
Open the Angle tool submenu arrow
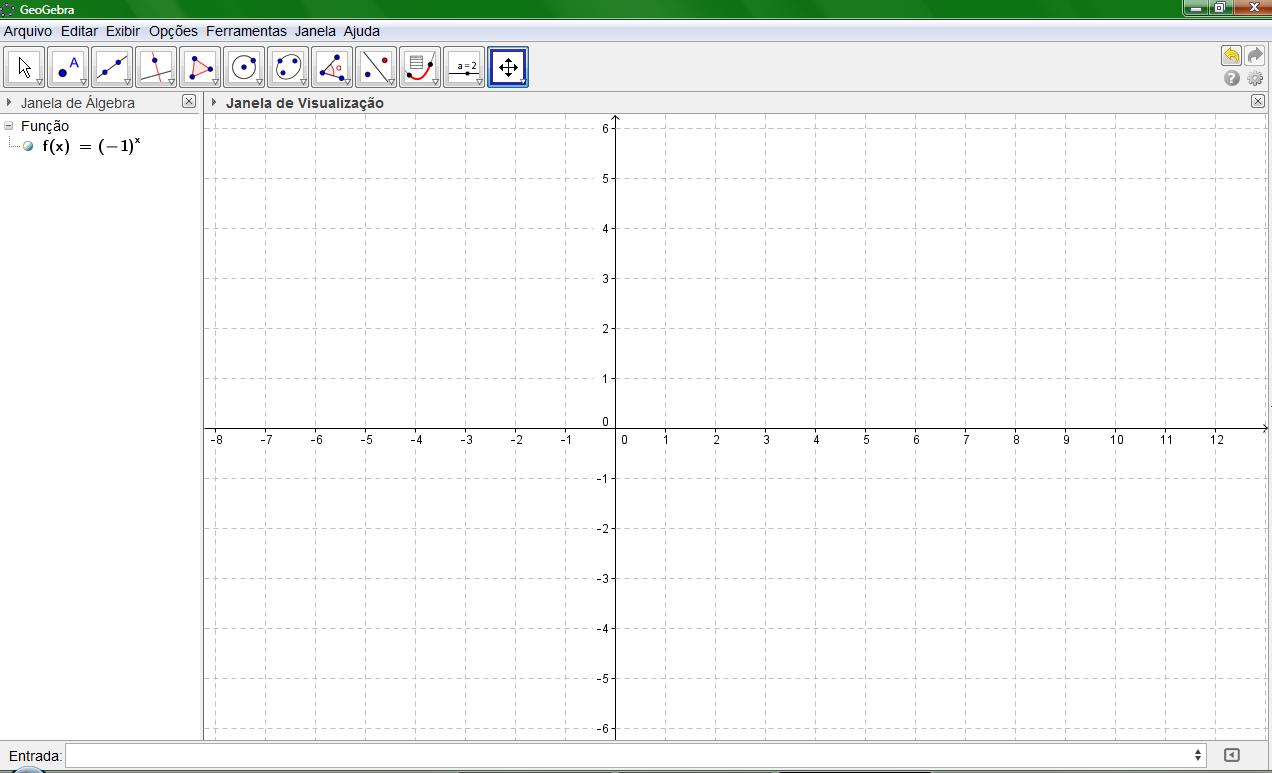coord(348,82)
